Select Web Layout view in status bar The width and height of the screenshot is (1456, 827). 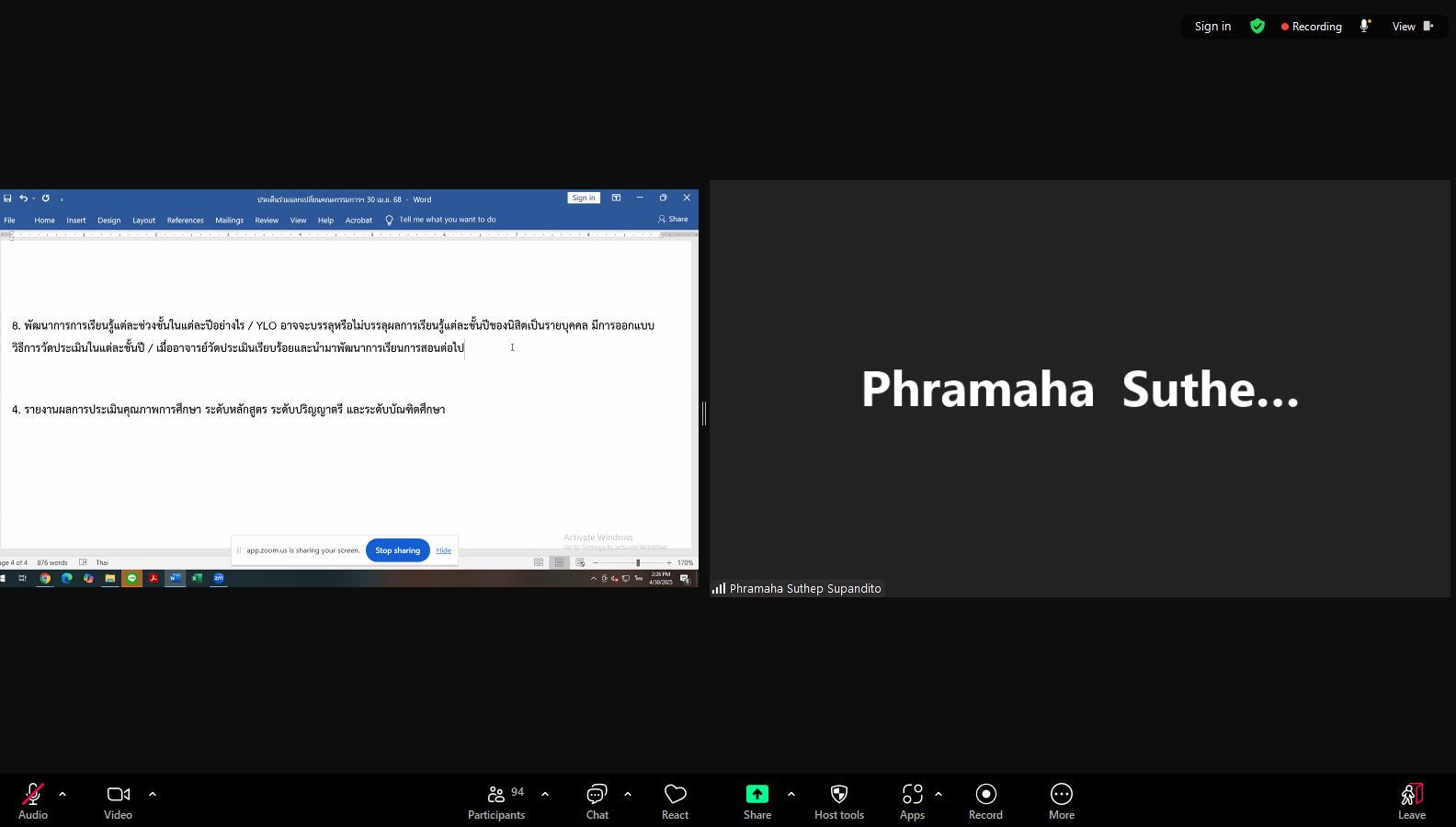click(580, 562)
